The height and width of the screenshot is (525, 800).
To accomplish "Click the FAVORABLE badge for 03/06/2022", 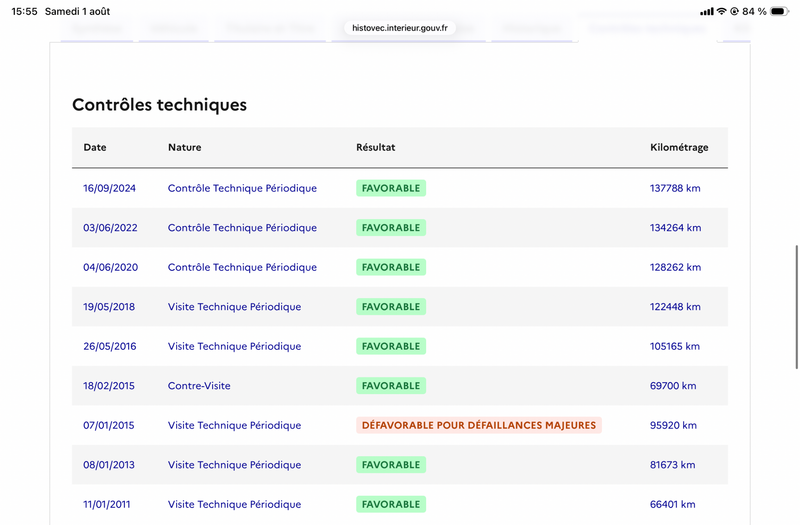I will pyautogui.click(x=391, y=228).
